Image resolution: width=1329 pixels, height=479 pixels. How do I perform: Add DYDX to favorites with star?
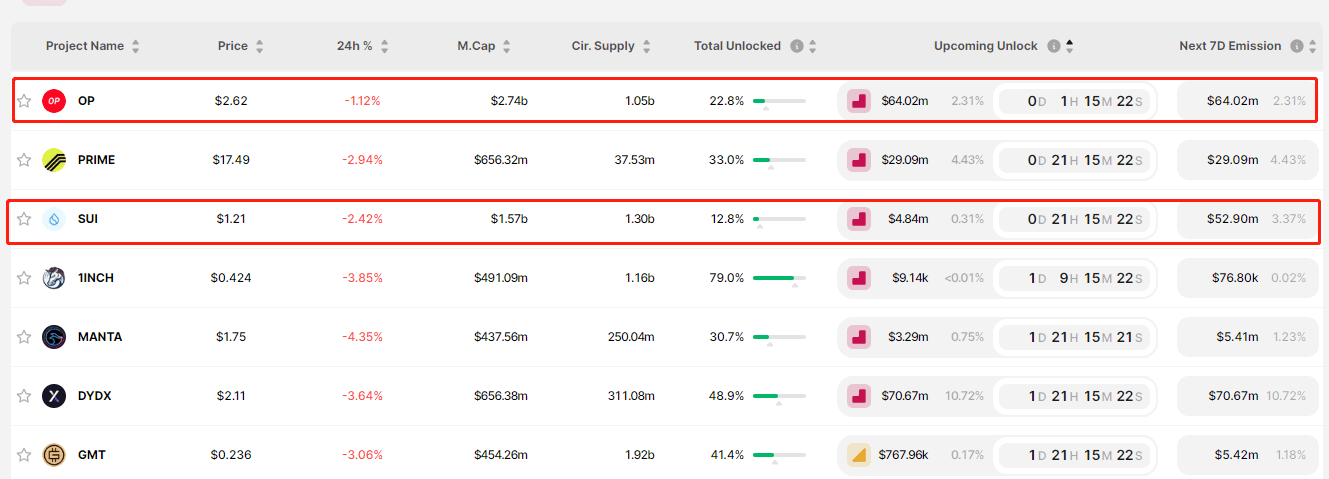(x=24, y=396)
